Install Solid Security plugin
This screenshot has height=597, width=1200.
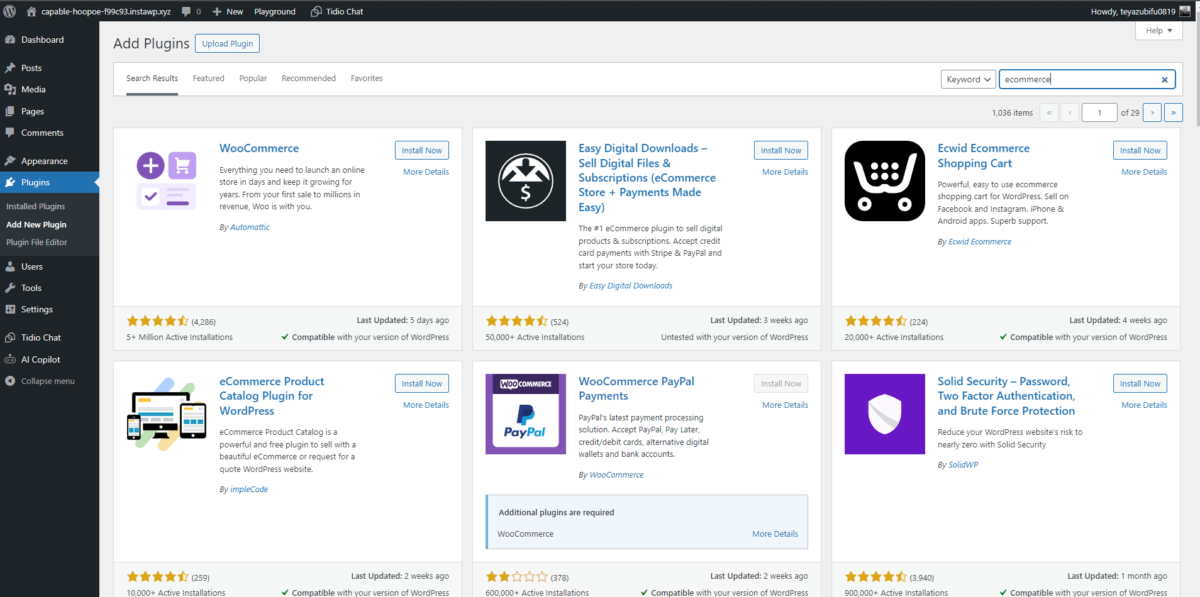[x=1140, y=383]
